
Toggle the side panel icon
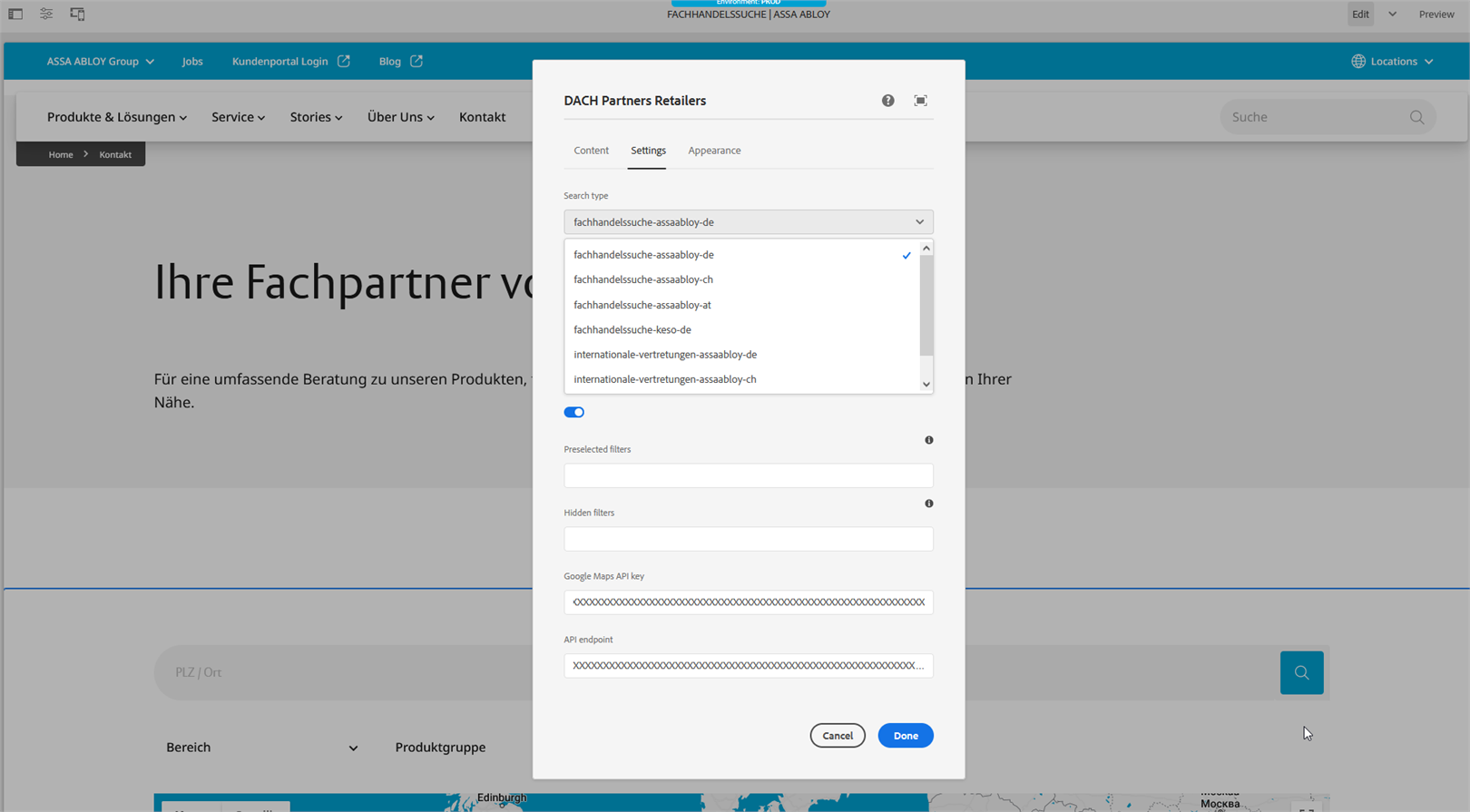click(15, 15)
